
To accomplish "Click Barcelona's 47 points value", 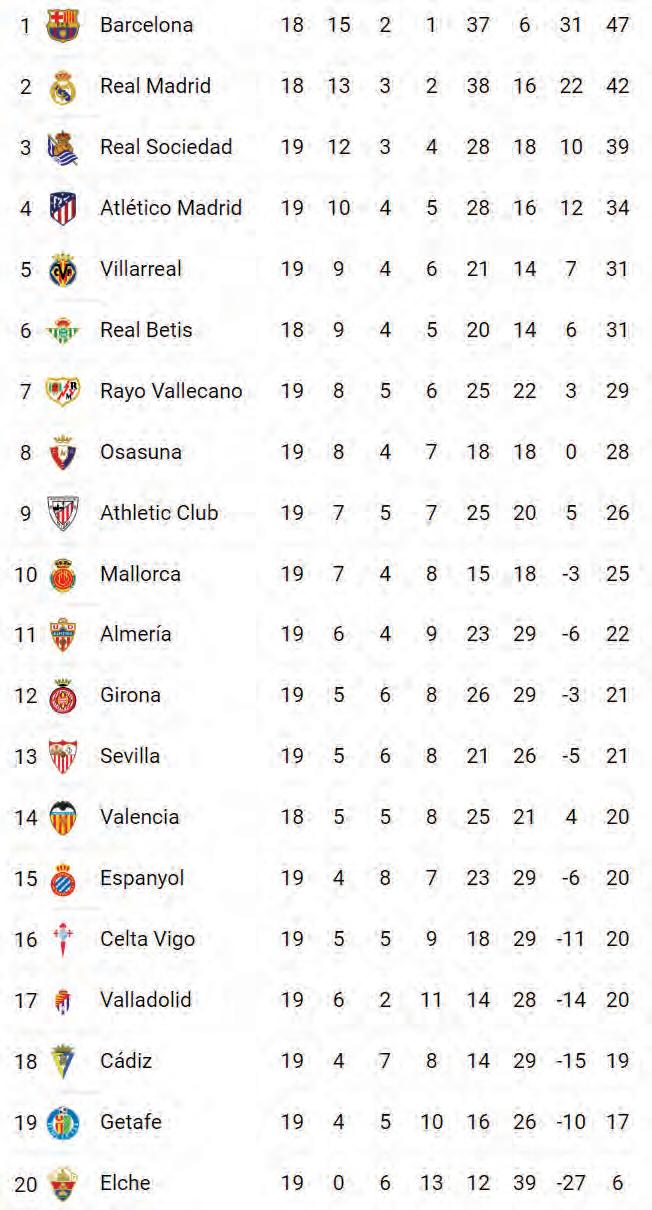I will click(x=618, y=25).
